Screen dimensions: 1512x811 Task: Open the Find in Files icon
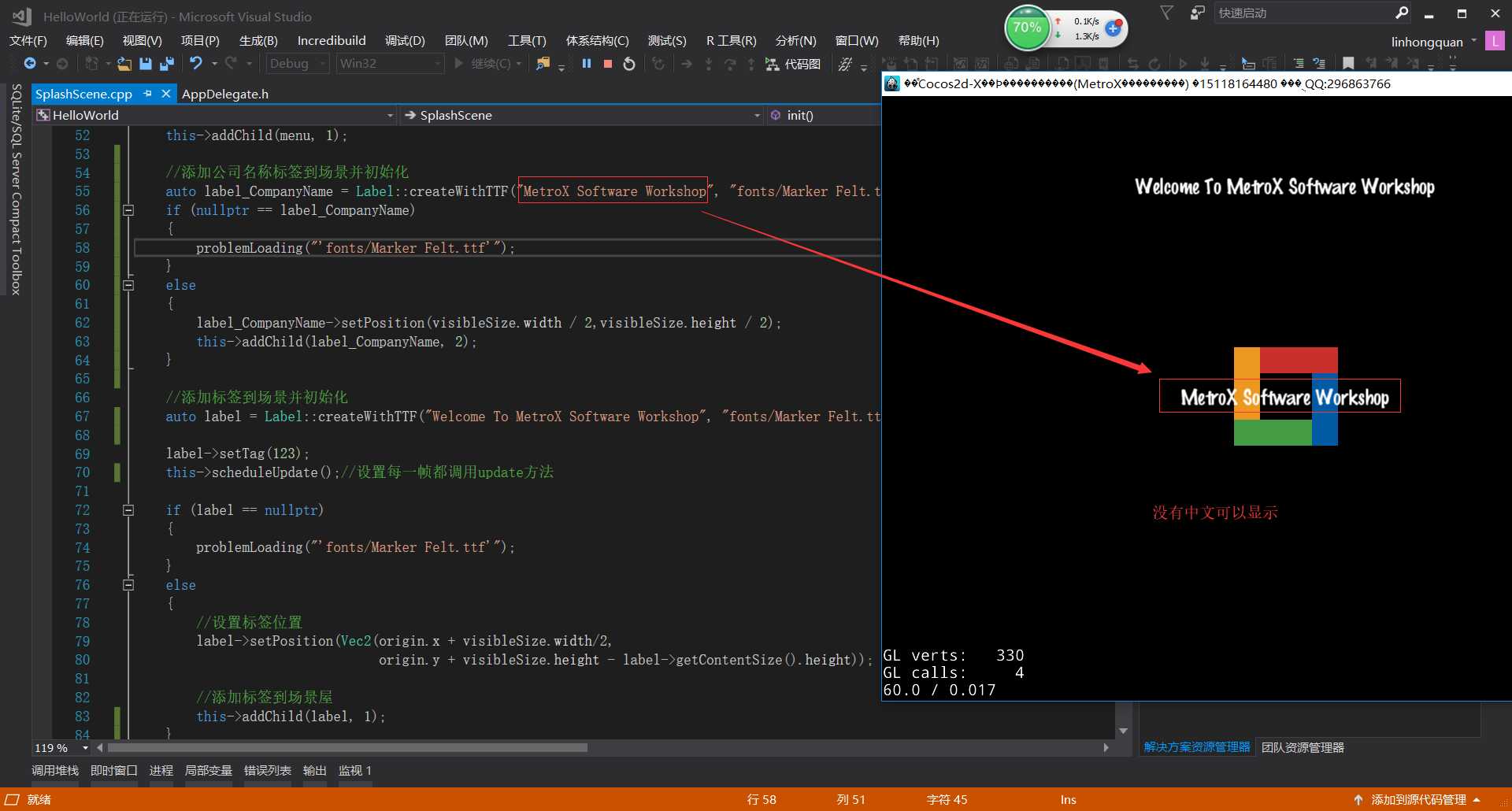point(543,64)
